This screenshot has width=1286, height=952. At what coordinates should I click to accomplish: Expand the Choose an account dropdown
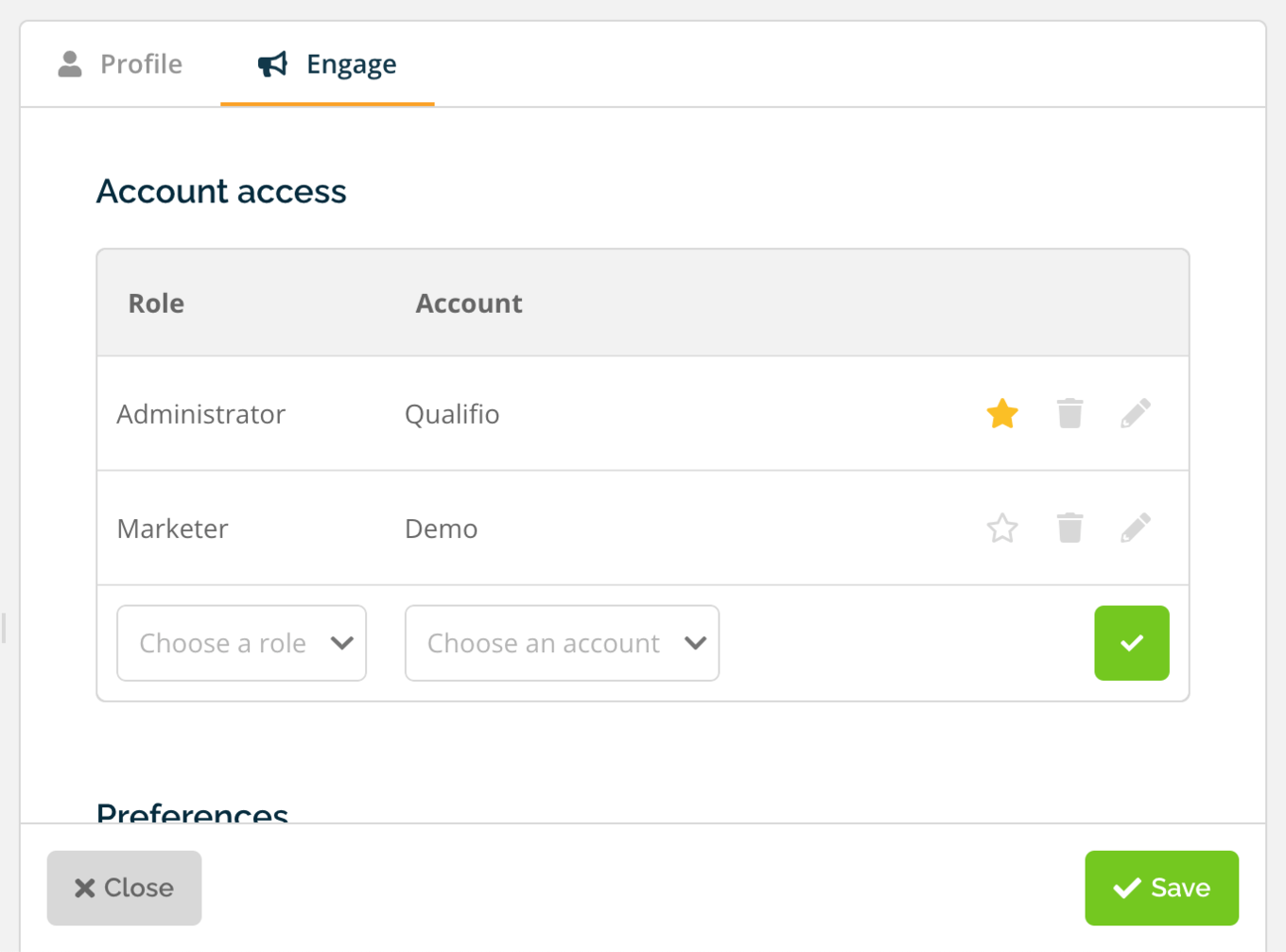pos(562,643)
